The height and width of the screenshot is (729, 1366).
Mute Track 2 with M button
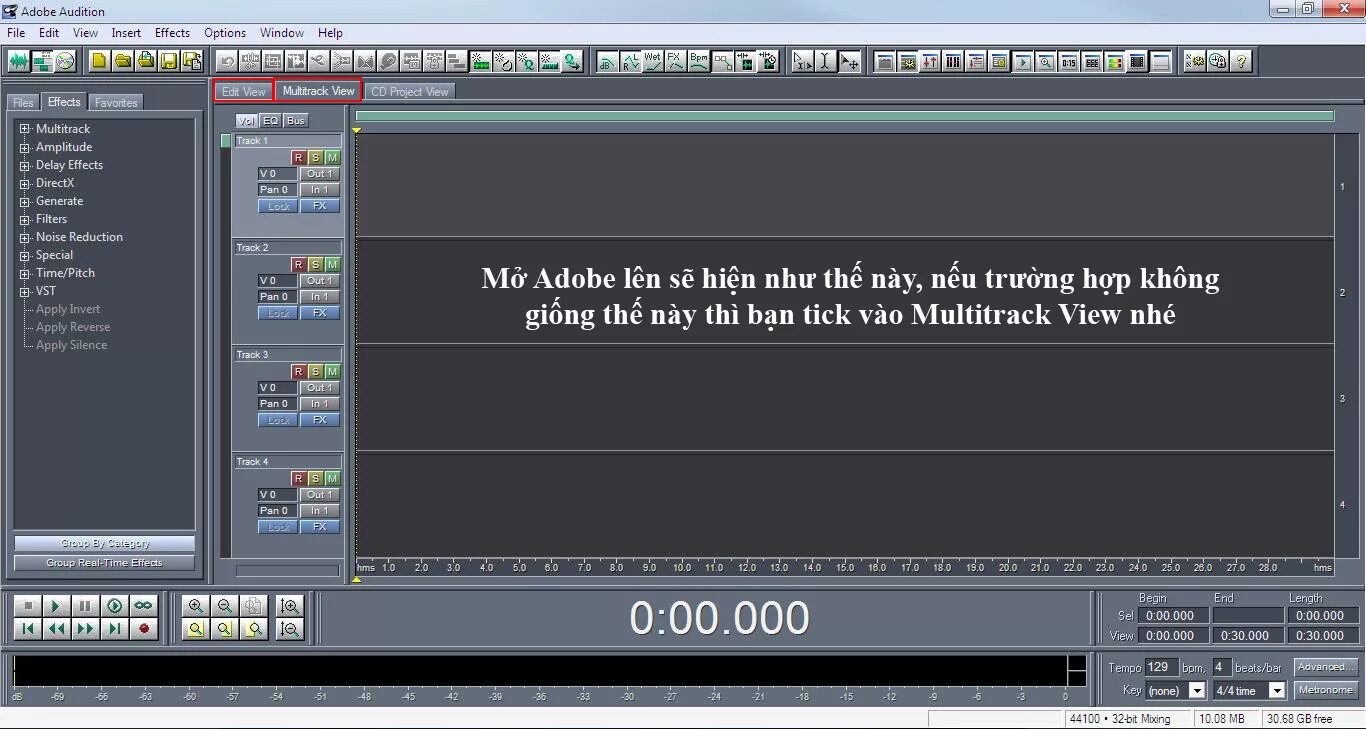click(x=332, y=265)
